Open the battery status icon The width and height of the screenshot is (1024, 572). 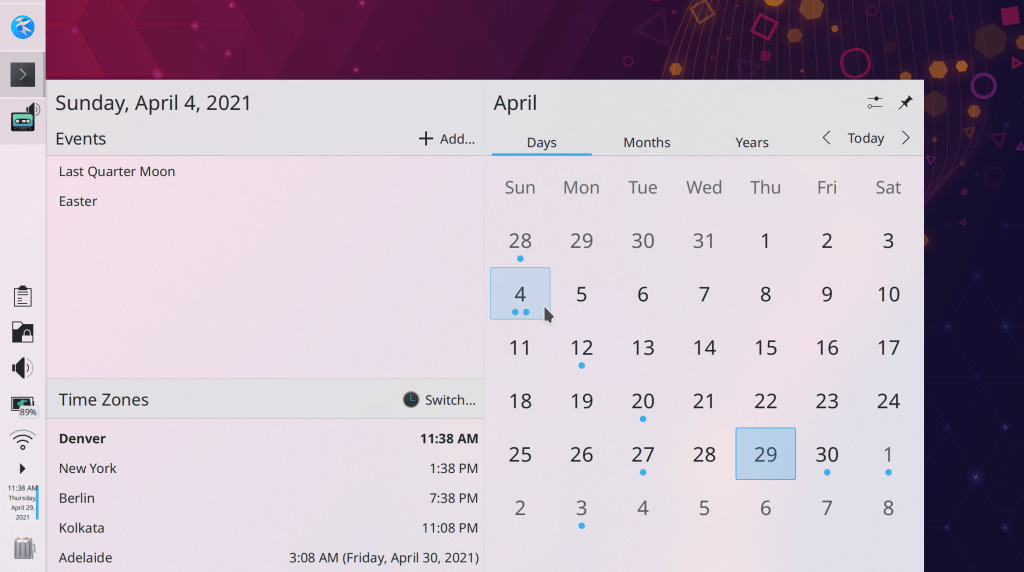tap(22, 405)
